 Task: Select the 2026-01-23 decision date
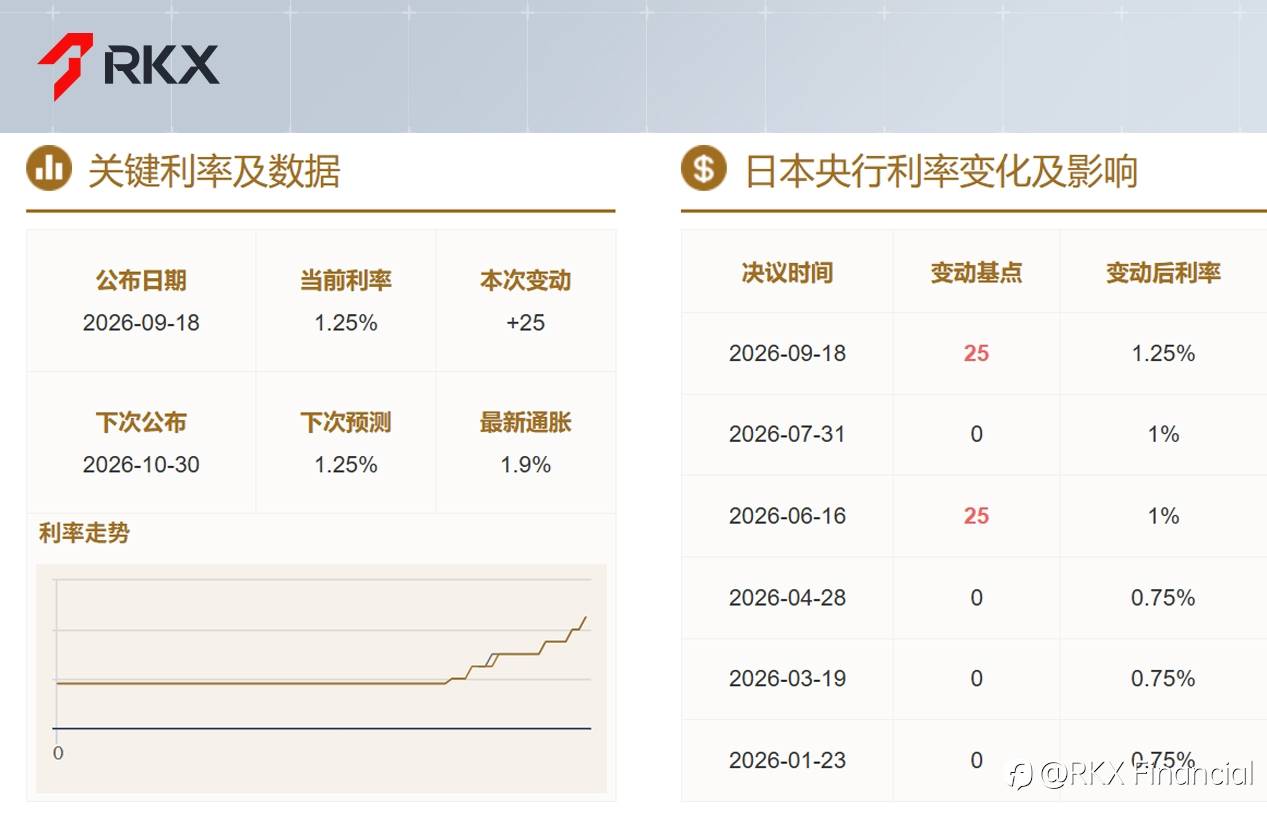[x=787, y=761]
